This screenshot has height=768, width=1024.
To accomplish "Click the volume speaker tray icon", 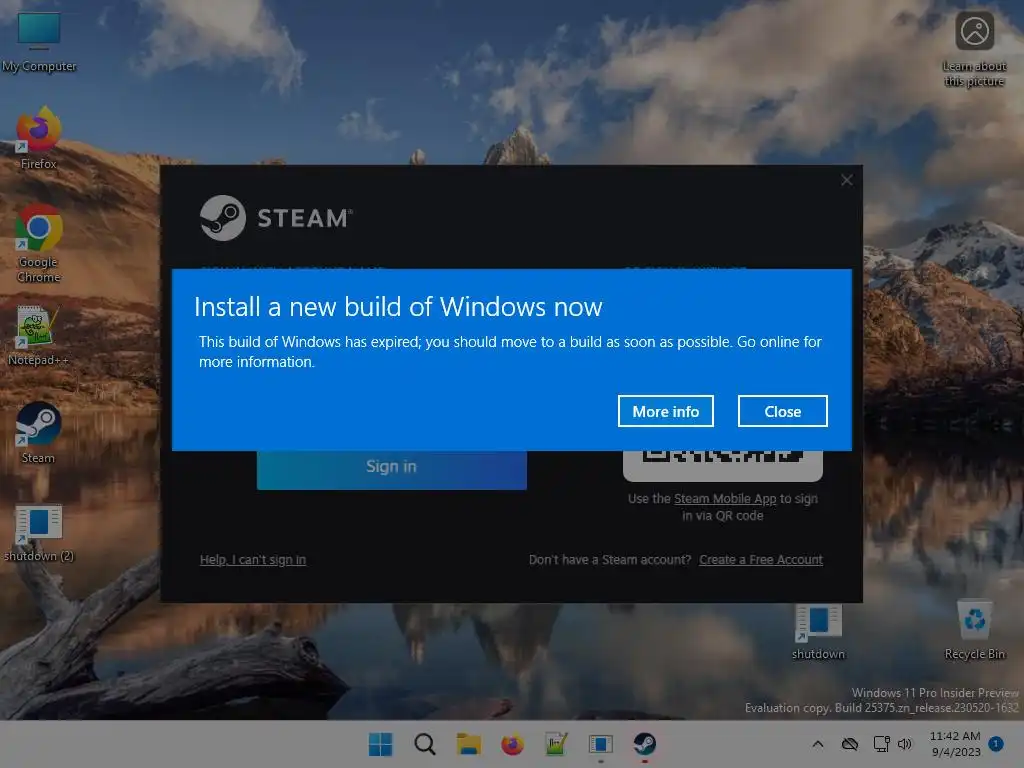I will tap(904, 744).
